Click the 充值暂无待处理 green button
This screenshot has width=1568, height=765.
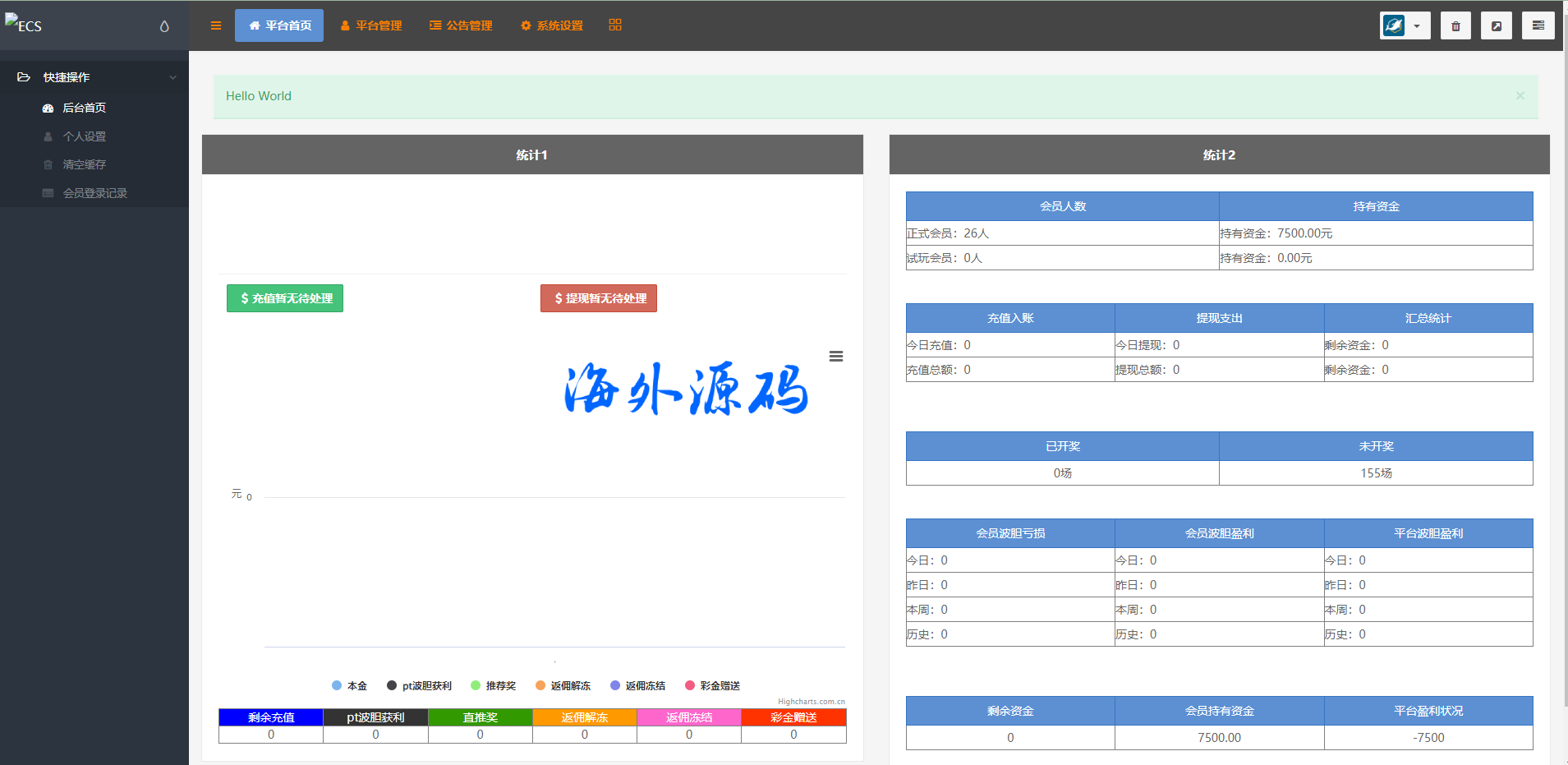pos(285,298)
